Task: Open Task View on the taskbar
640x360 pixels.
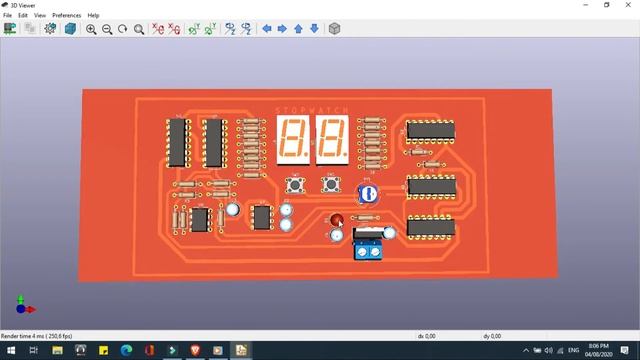Action: coord(33,350)
